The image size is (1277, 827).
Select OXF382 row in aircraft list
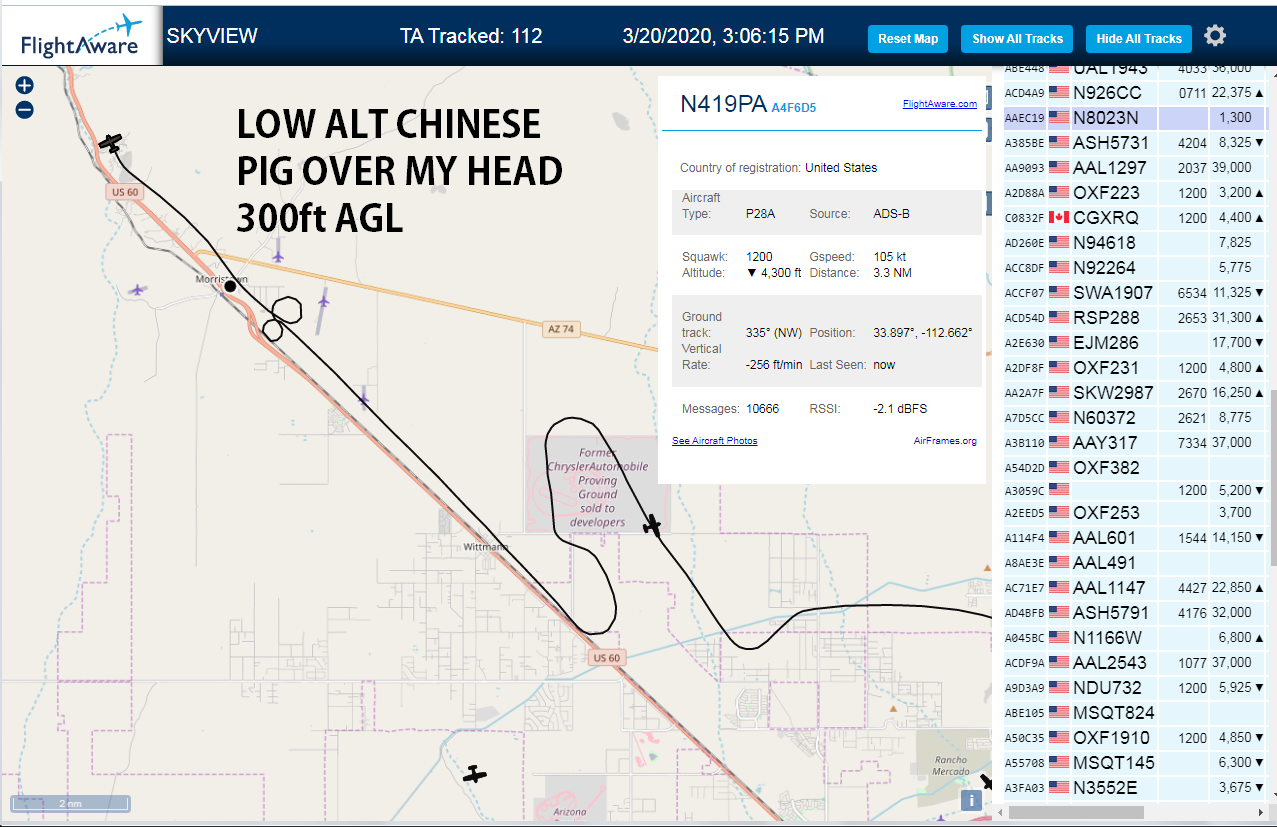(1136, 468)
